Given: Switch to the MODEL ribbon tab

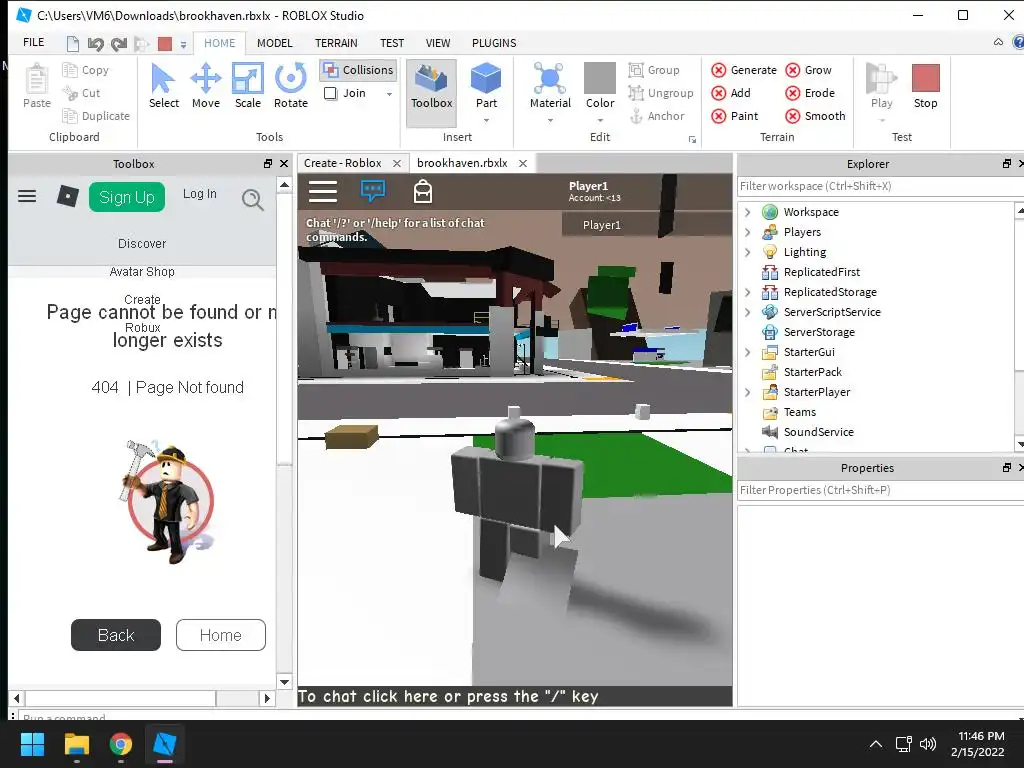Looking at the screenshot, I should [274, 43].
